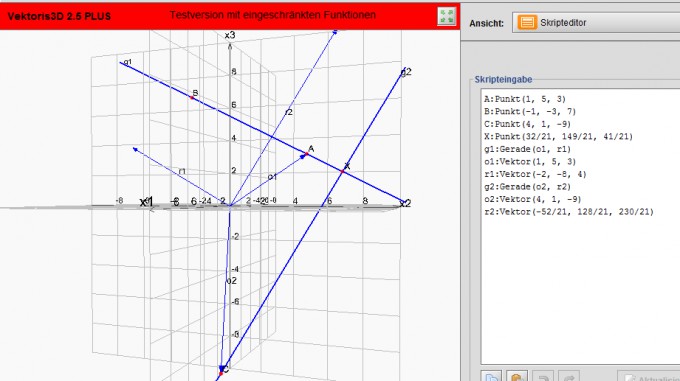Click the green fullscreen arrows icon

tap(446, 16)
